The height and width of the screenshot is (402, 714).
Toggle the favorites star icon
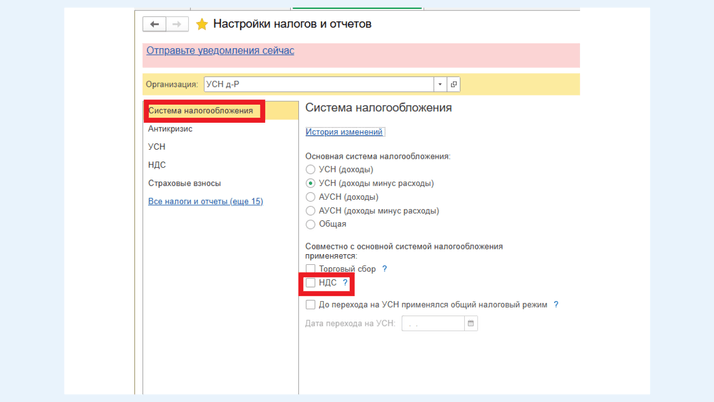202,24
